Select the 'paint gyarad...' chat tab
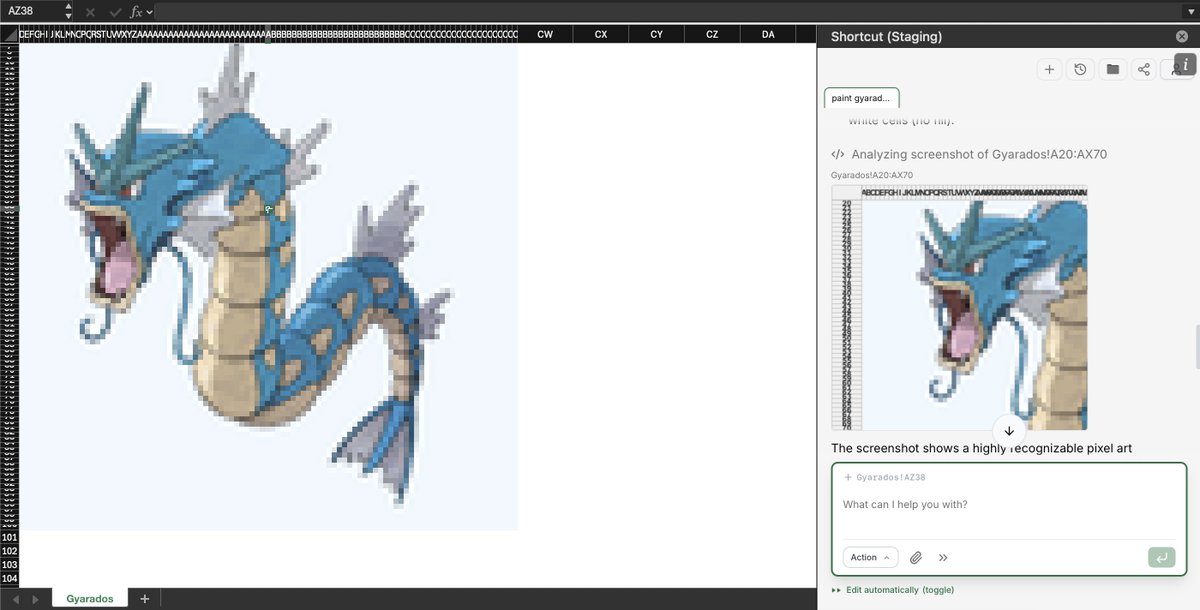Image resolution: width=1200 pixels, height=610 pixels. click(861, 98)
